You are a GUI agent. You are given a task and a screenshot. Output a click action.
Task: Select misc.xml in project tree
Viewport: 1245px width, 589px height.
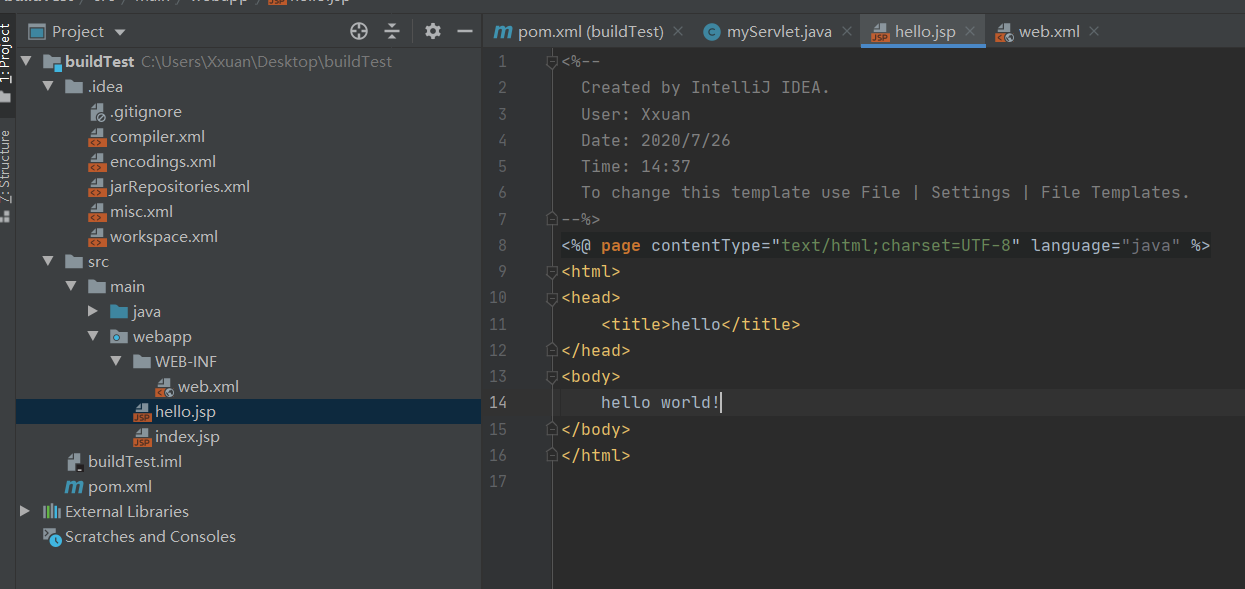point(141,212)
